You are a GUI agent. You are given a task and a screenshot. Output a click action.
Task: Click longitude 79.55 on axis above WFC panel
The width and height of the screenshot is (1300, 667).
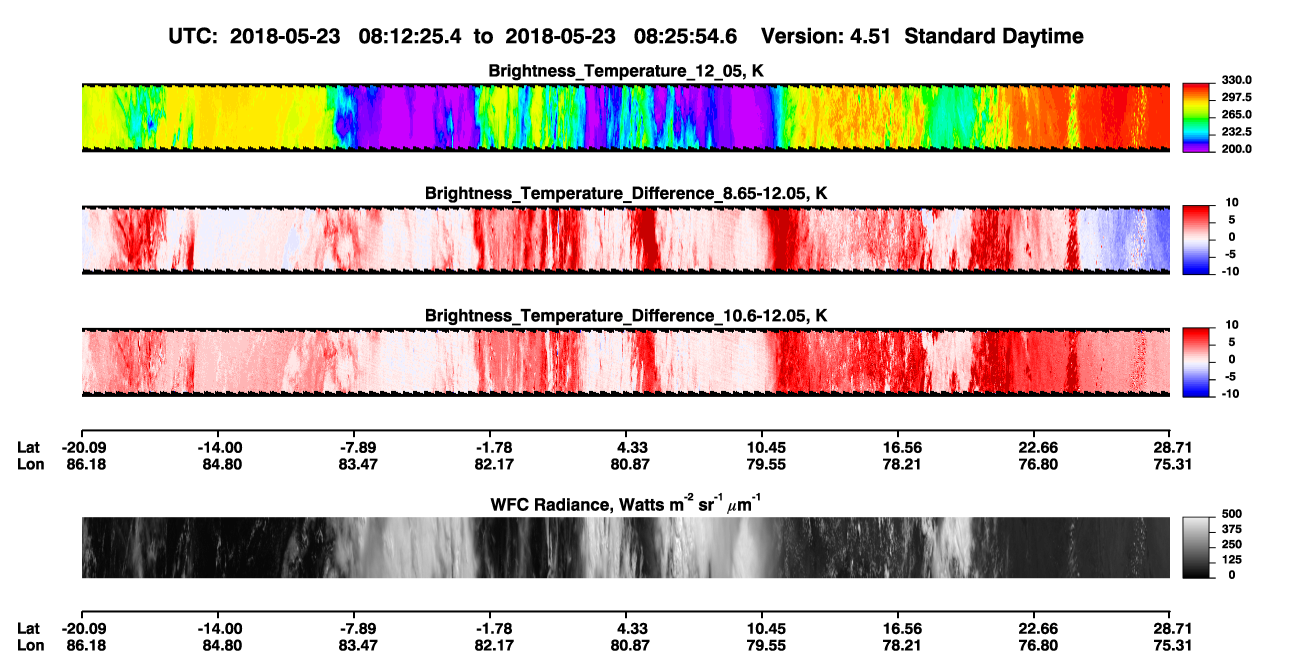[762, 464]
